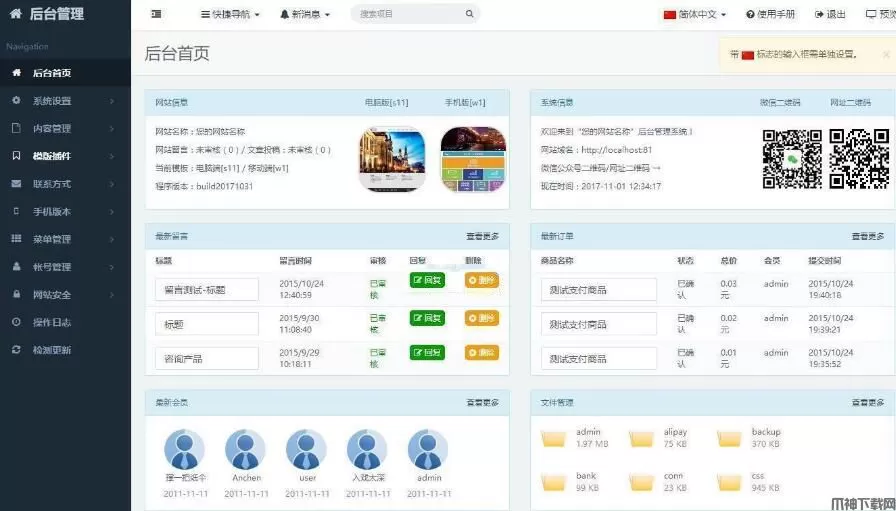Expand 系统设置 in the sidebar
896x511 pixels.
[52, 101]
